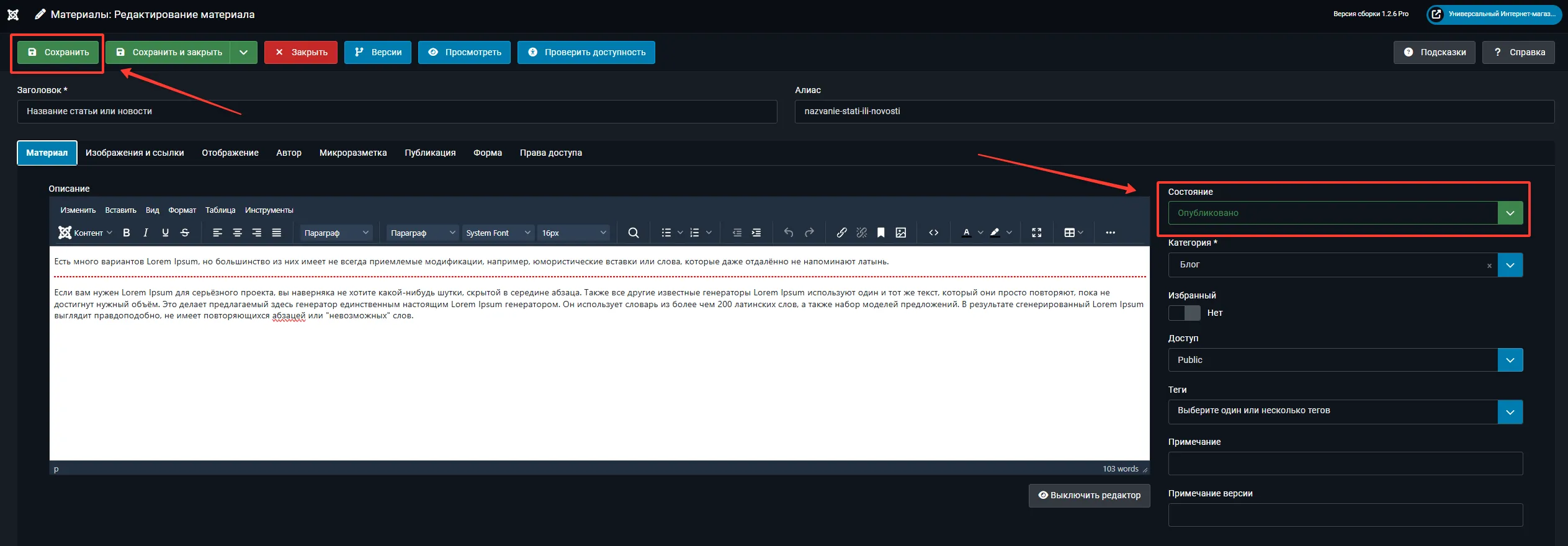Switch to the Публикация tab
This screenshot has height=546, width=1568.
click(x=430, y=153)
